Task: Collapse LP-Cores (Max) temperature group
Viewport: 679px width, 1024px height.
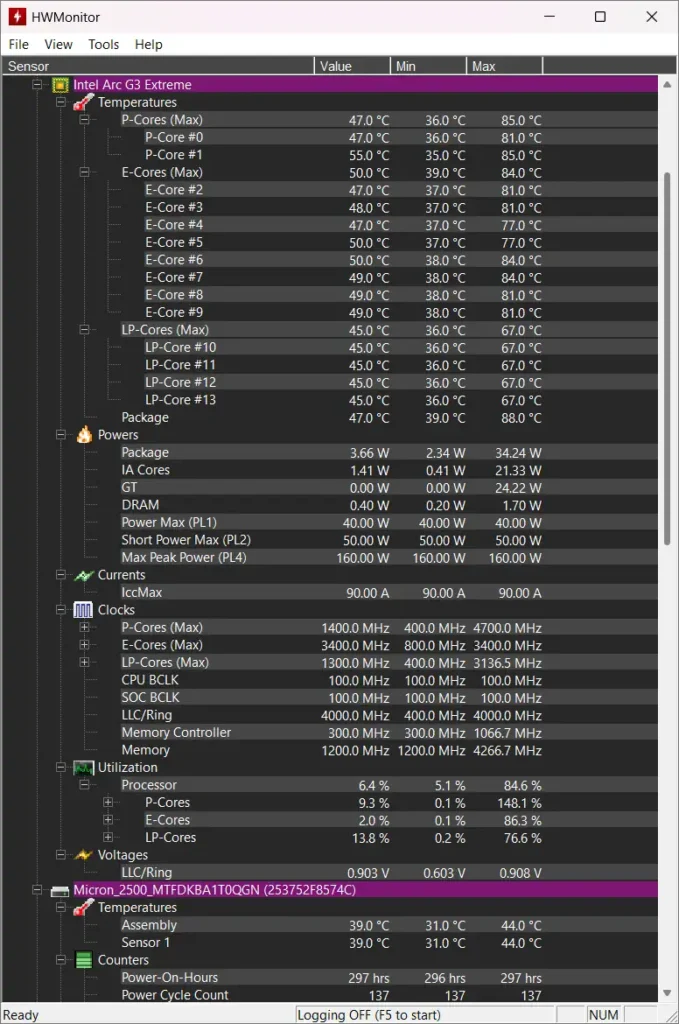Action: [84, 330]
